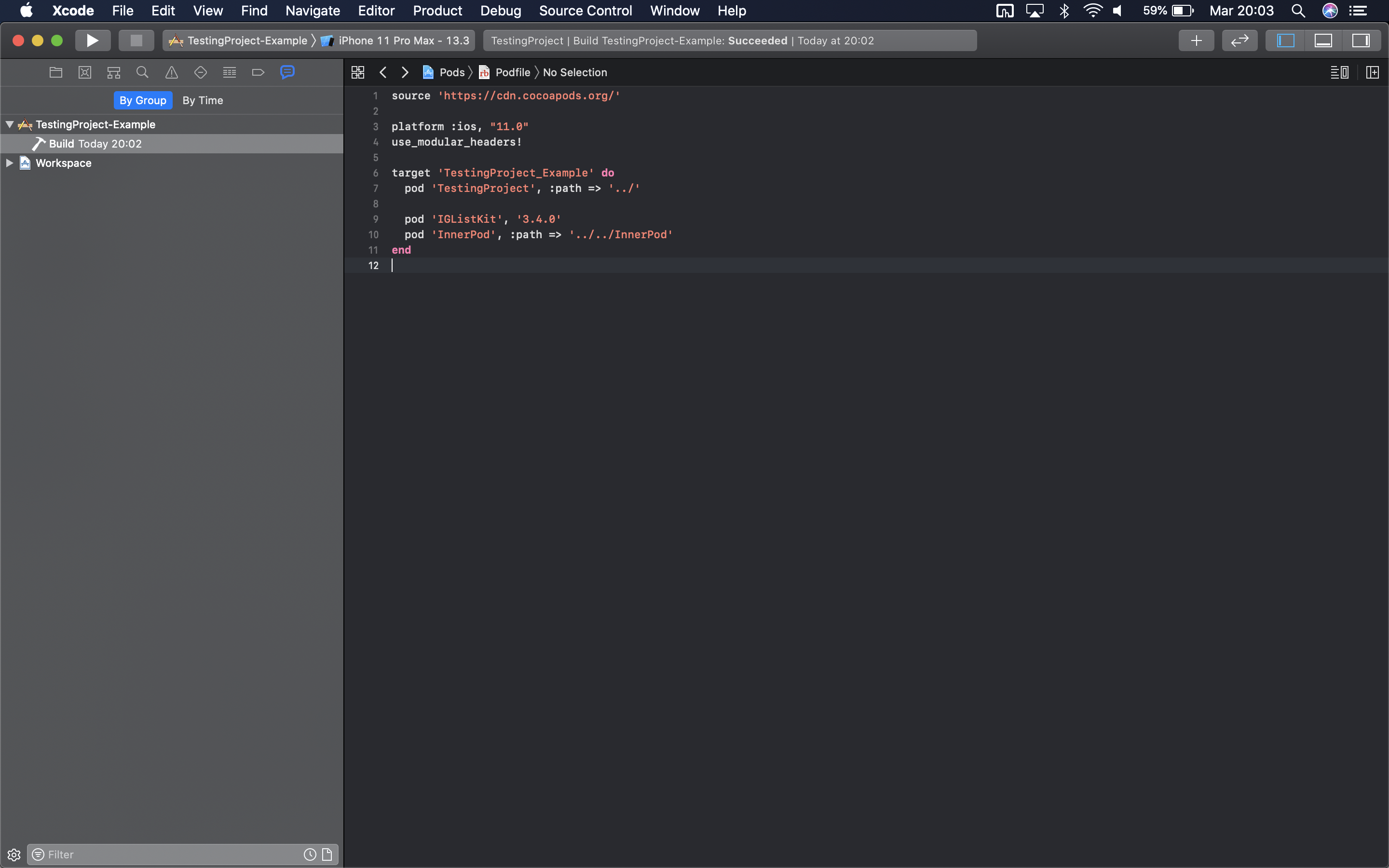Open the Project navigator folder icon
Image resolution: width=1389 pixels, height=868 pixels.
coord(55,72)
